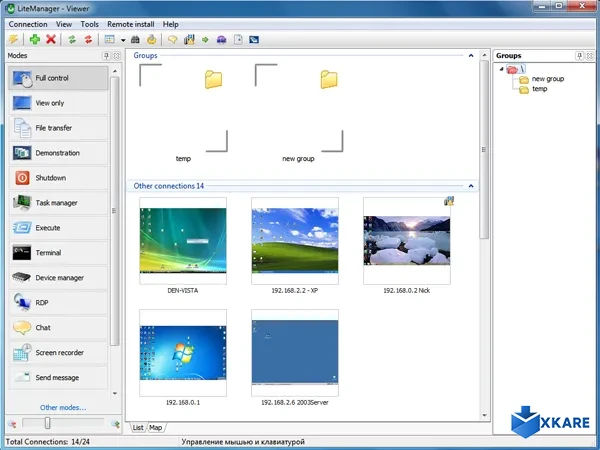Screen dimensions: 600x450
Task: Click the dark blue screen toolbar icon
Action: tap(254, 39)
